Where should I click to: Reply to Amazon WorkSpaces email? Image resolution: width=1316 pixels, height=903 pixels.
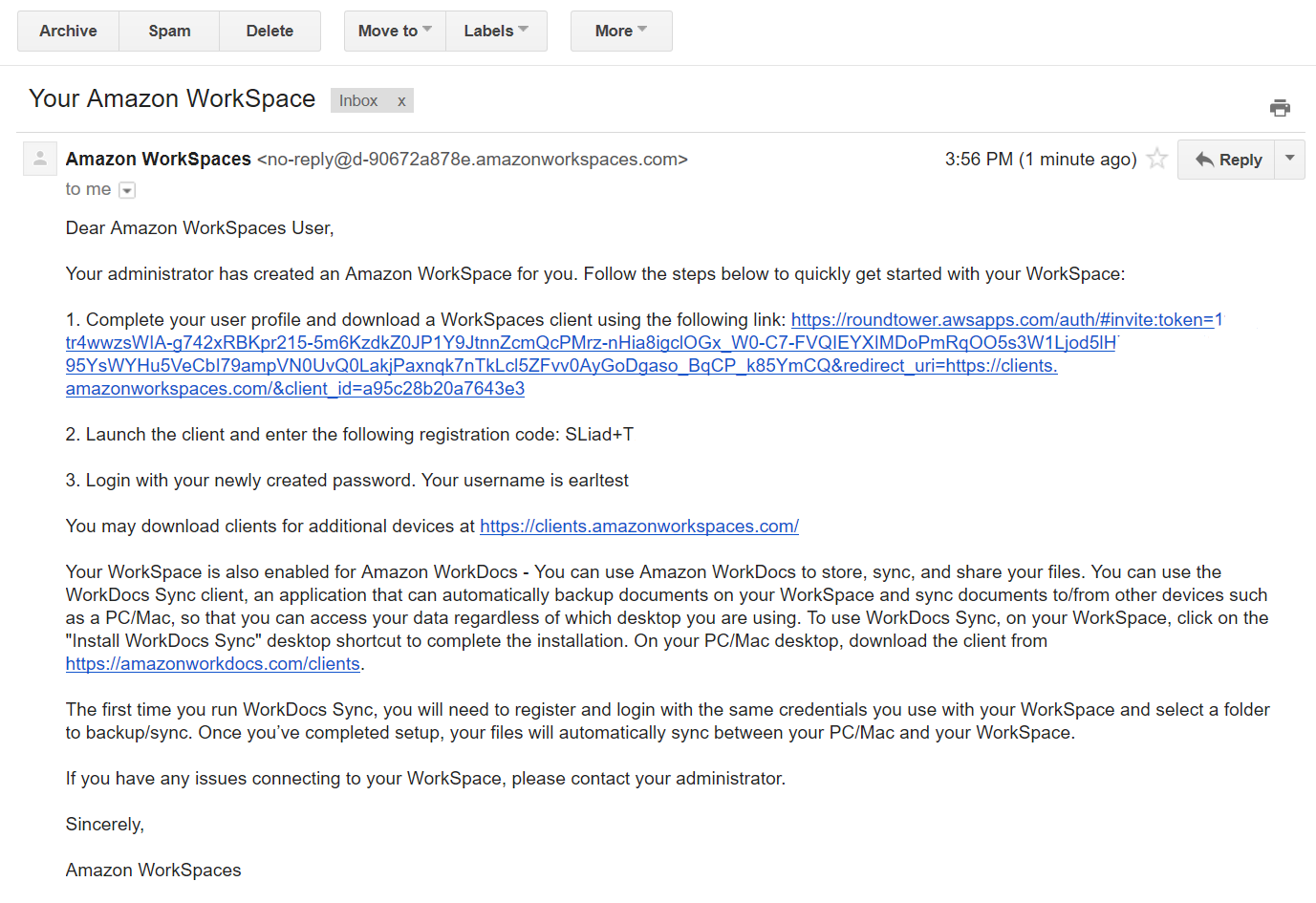(x=1227, y=160)
